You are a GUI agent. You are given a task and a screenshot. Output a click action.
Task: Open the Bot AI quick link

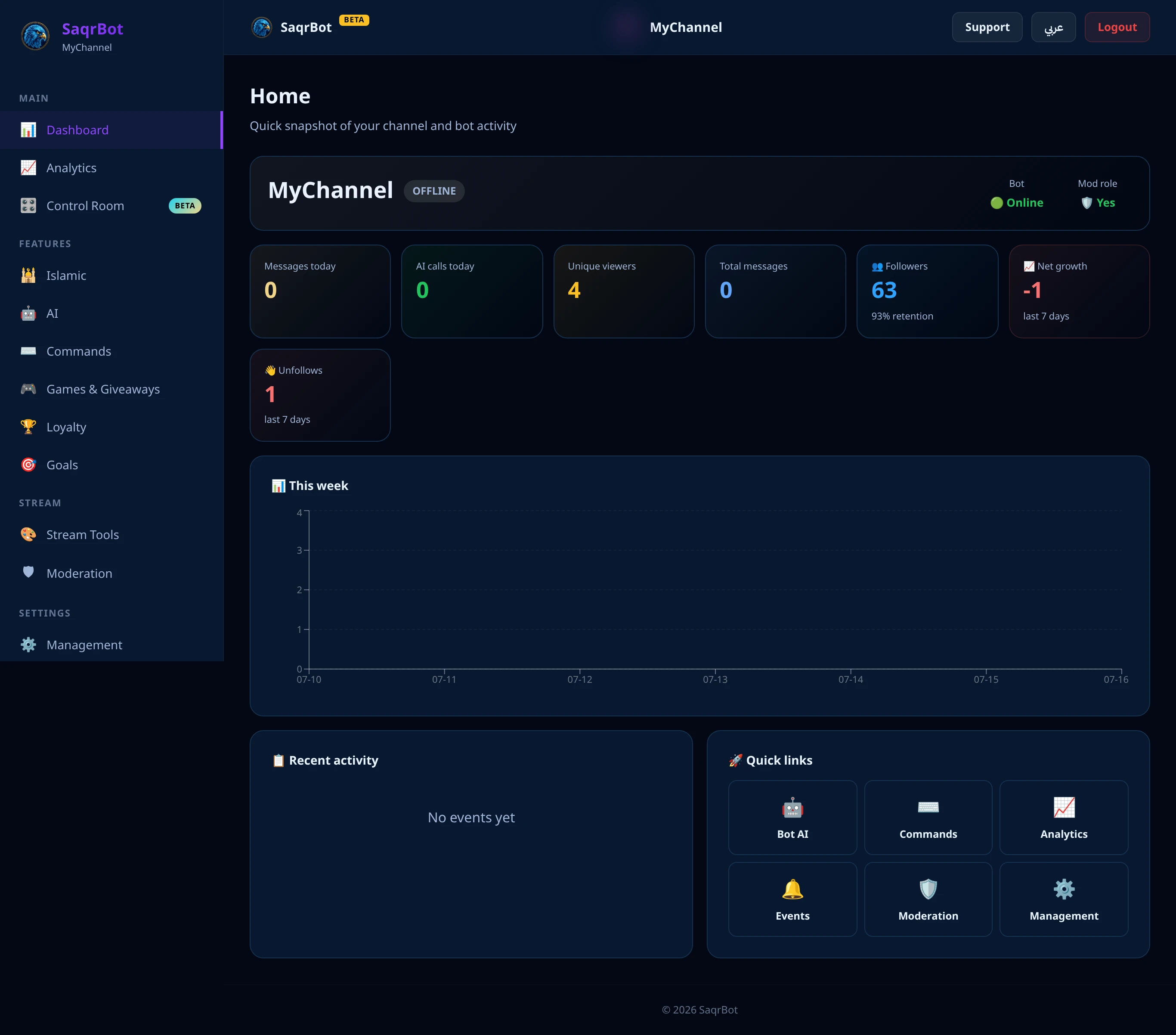pyautogui.click(x=792, y=818)
